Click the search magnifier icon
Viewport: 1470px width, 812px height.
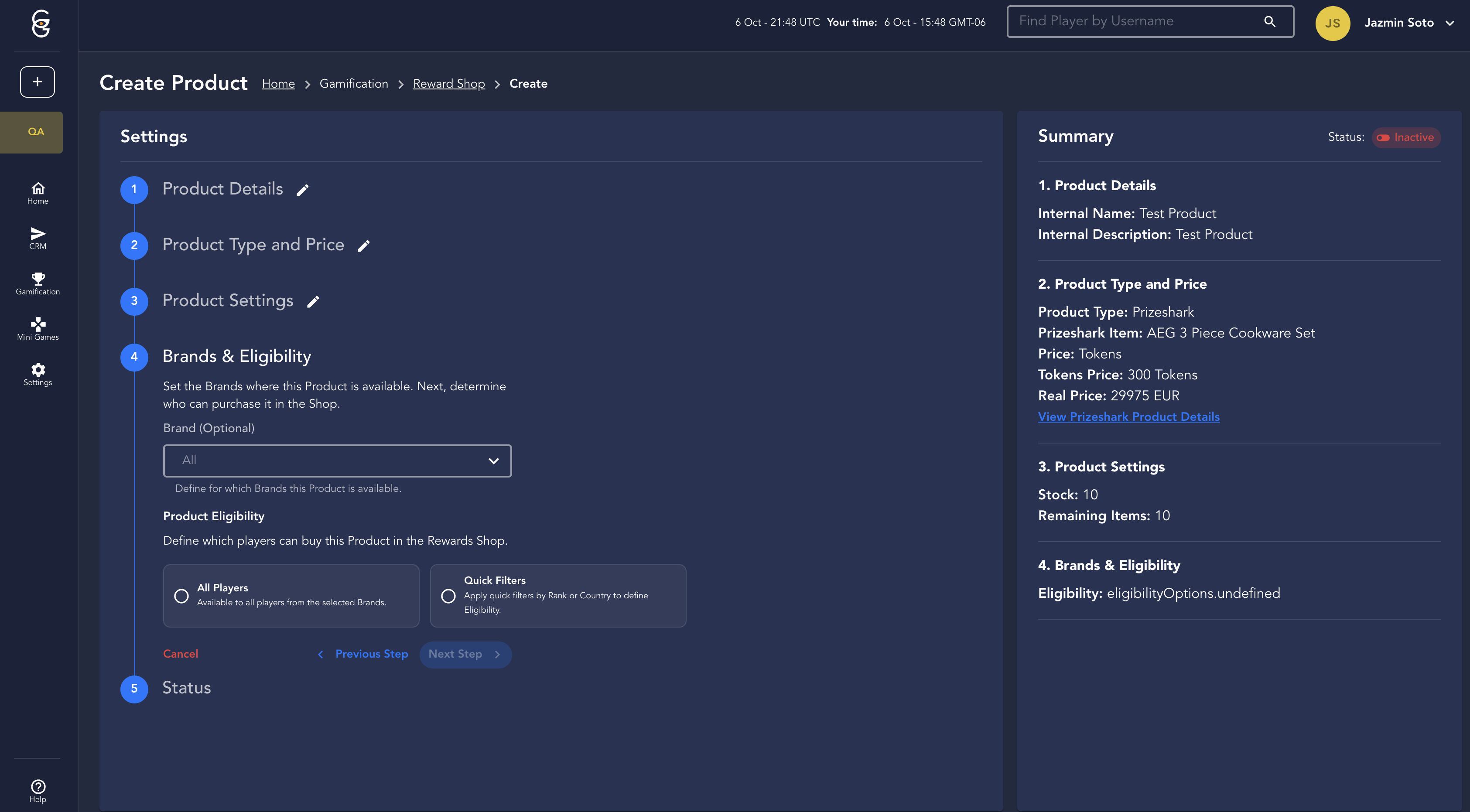pyautogui.click(x=1269, y=22)
